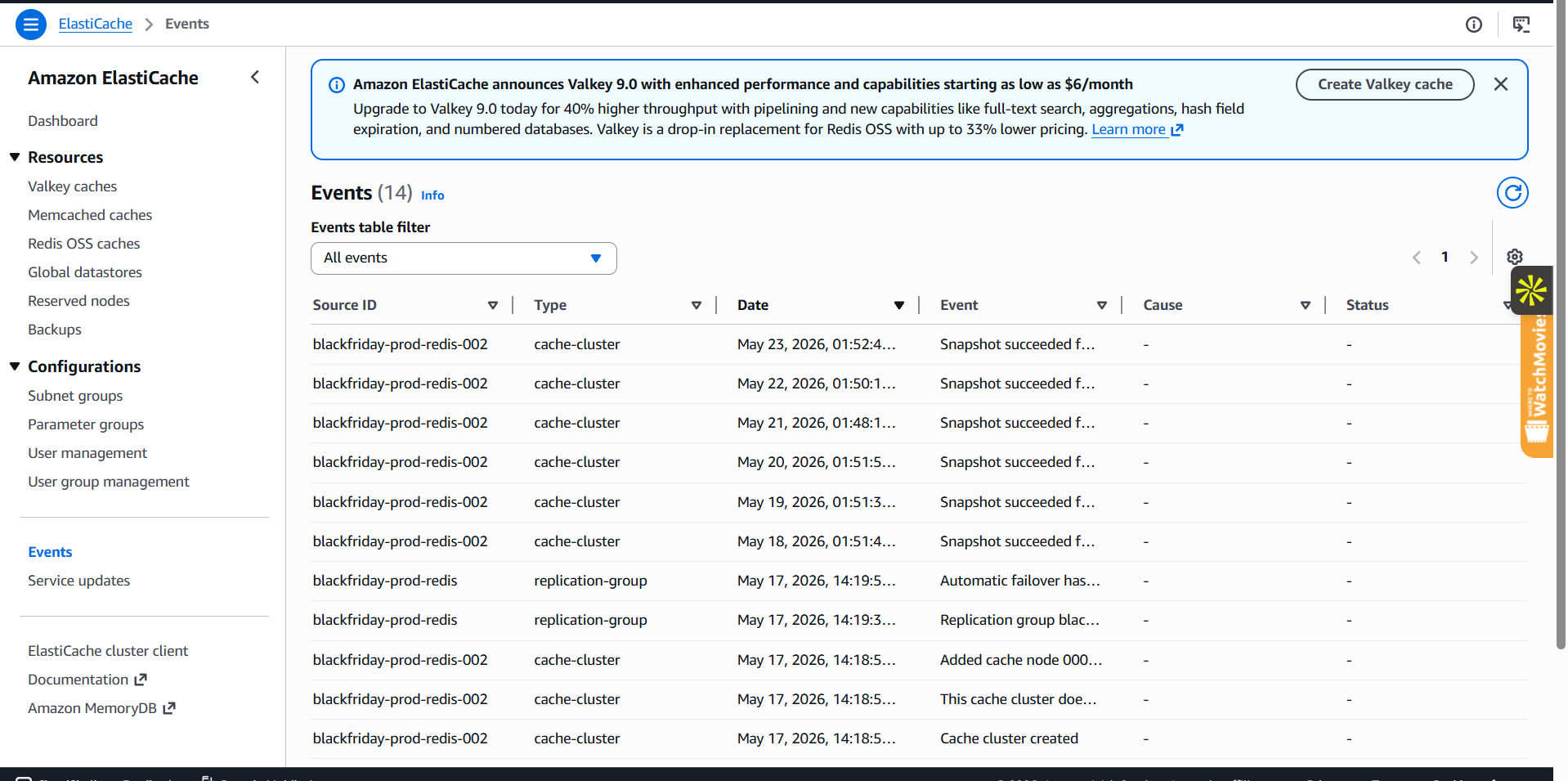Click the Automatic failover event text
Viewport: 1568px width, 781px height.
(x=1020, y=581)
